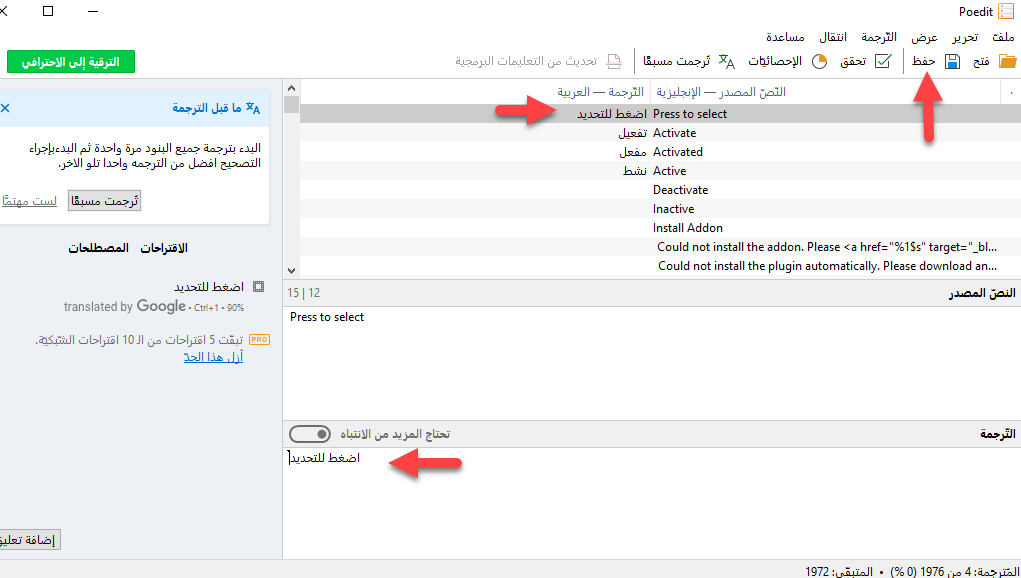This screenshot has width=1021, height=578.
Task: Click the تحقق validate checkmark icon
Action: [883, 61]
